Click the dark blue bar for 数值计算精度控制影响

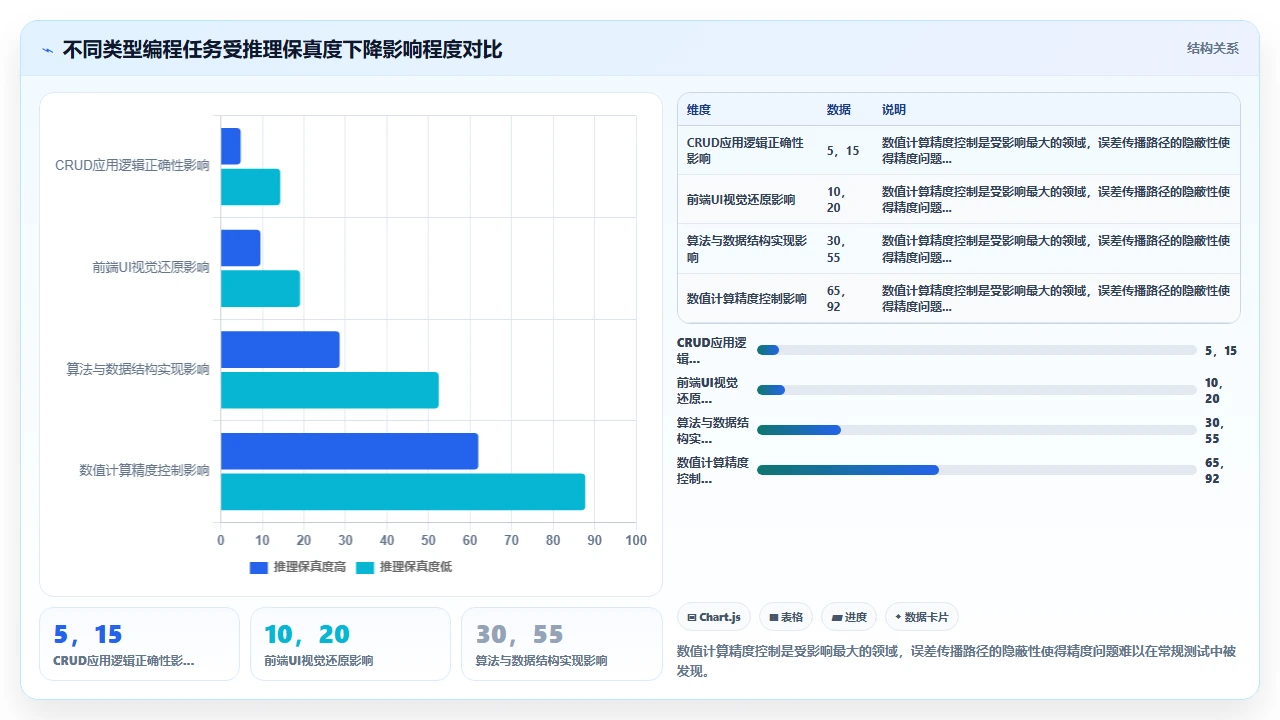tap(349, 451)
